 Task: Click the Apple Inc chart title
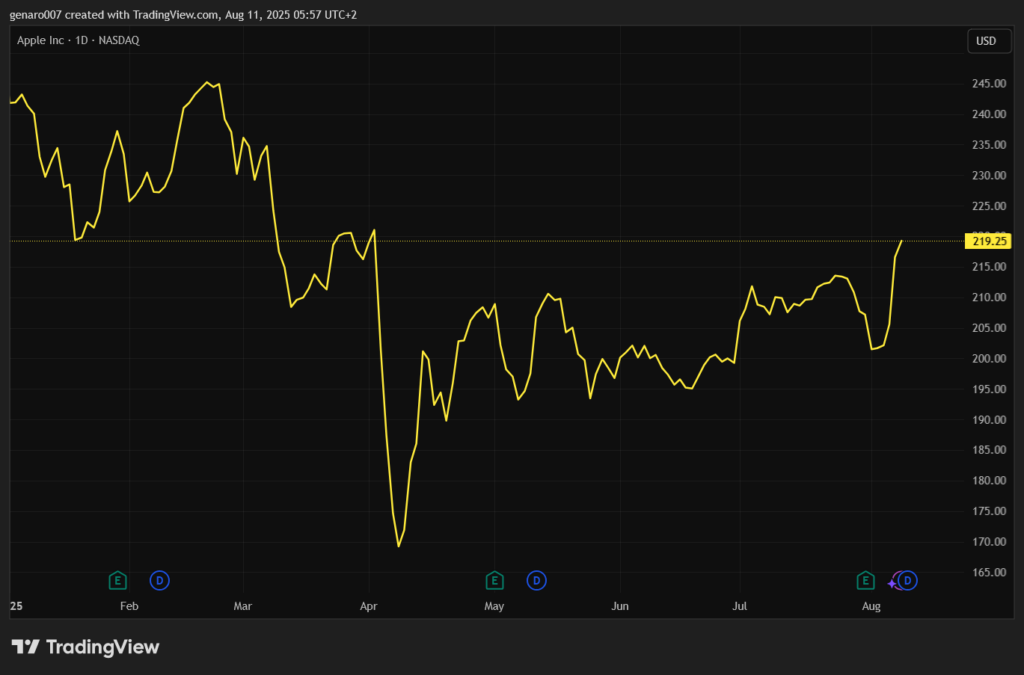(x=78, y=40)
